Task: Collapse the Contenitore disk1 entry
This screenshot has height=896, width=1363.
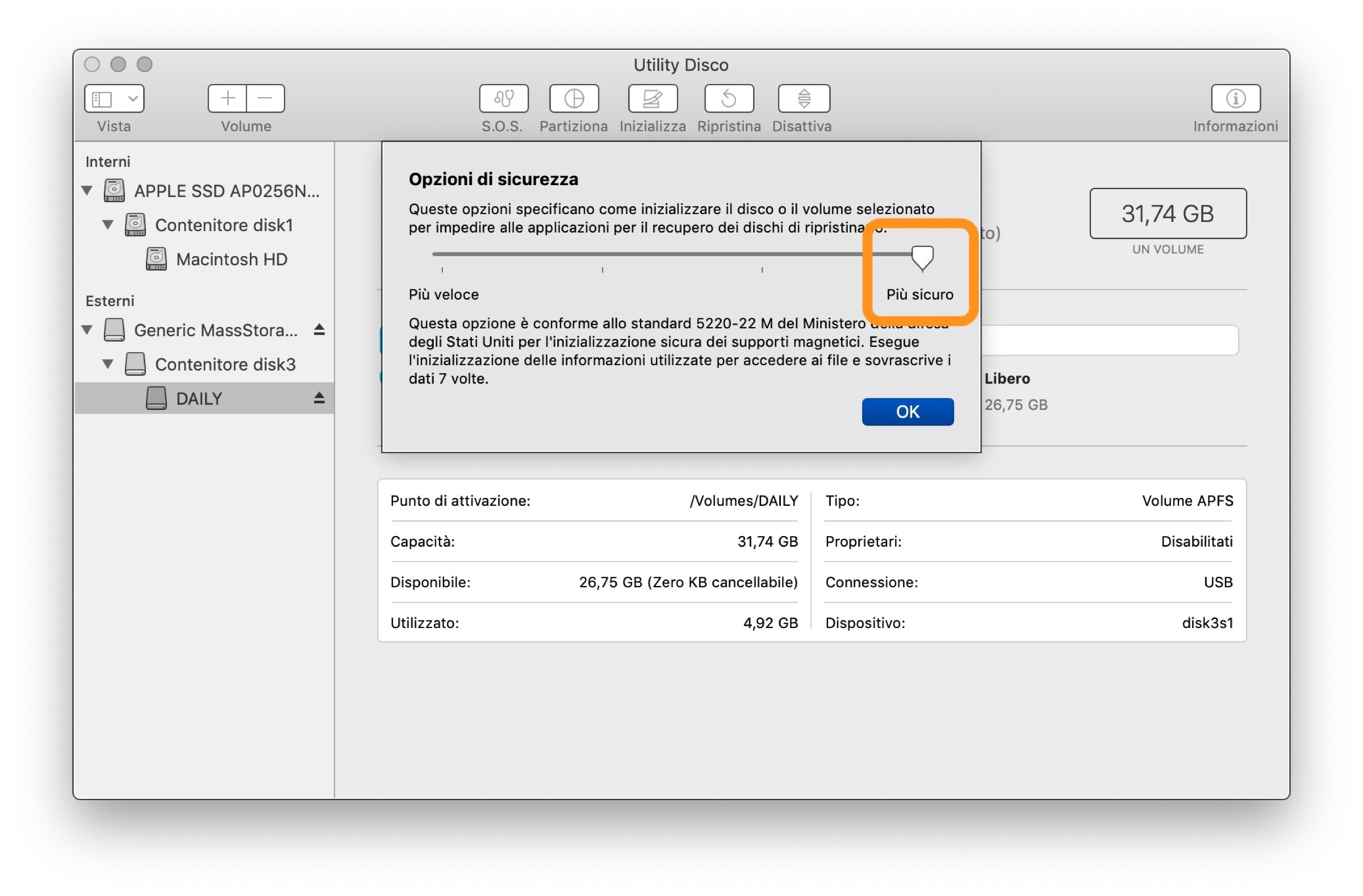Action: [108, 224]
